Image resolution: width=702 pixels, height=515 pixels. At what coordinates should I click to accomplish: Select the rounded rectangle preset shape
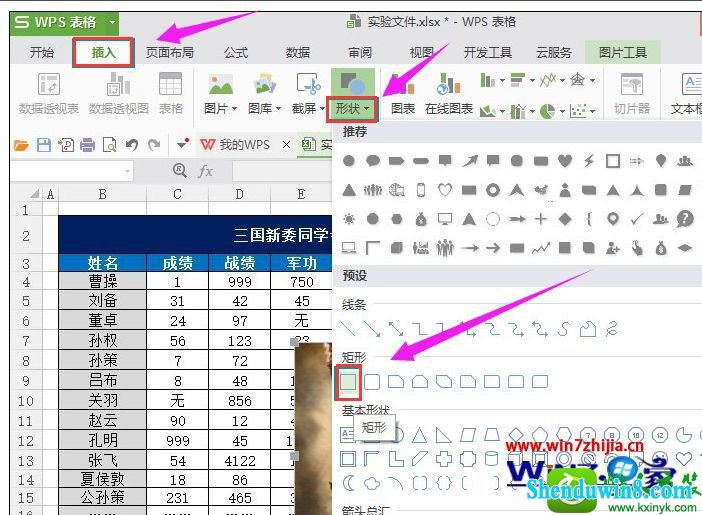(372, 382)
